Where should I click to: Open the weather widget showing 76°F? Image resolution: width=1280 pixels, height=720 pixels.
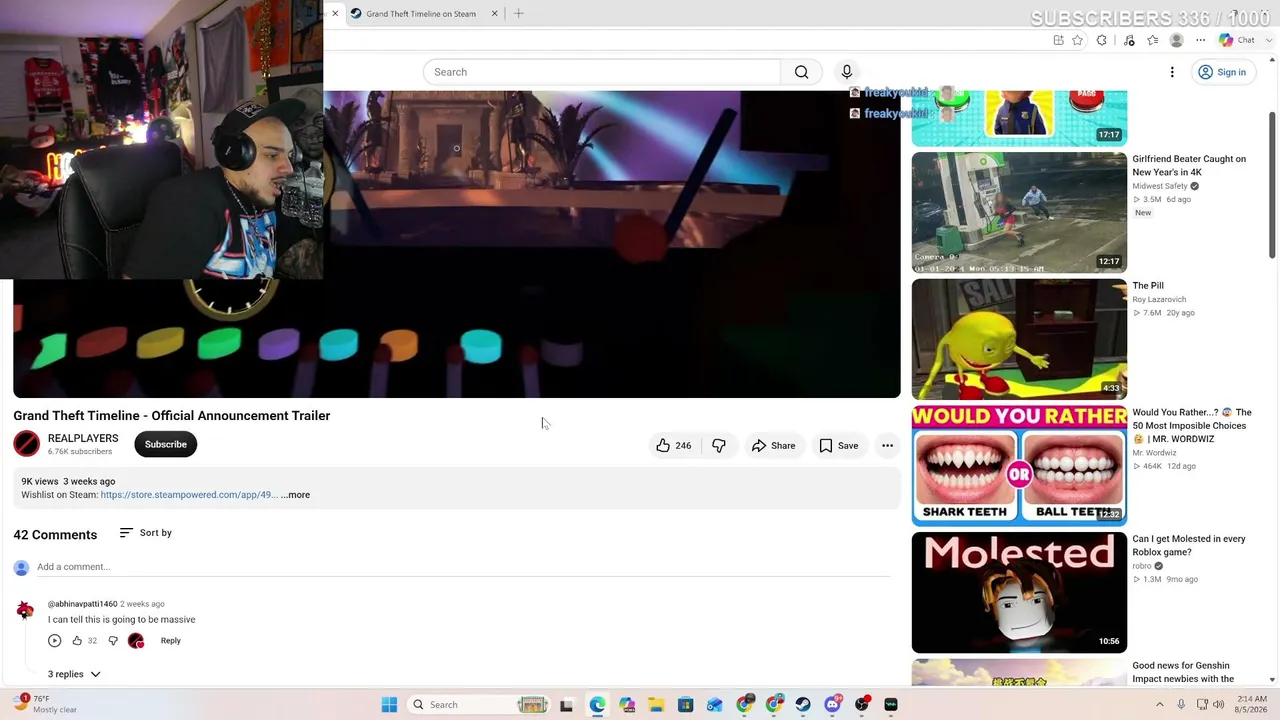tap(45, 704)
